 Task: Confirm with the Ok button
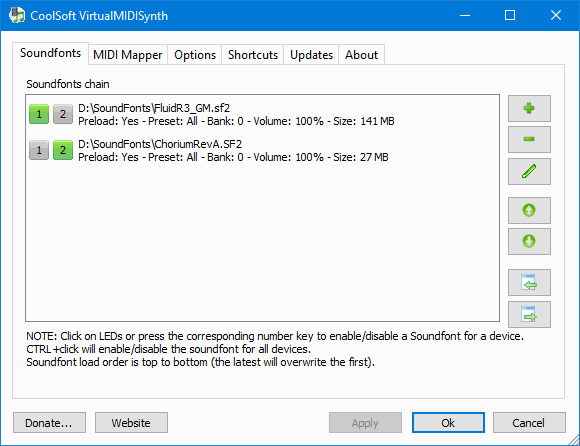pos(448,423)
